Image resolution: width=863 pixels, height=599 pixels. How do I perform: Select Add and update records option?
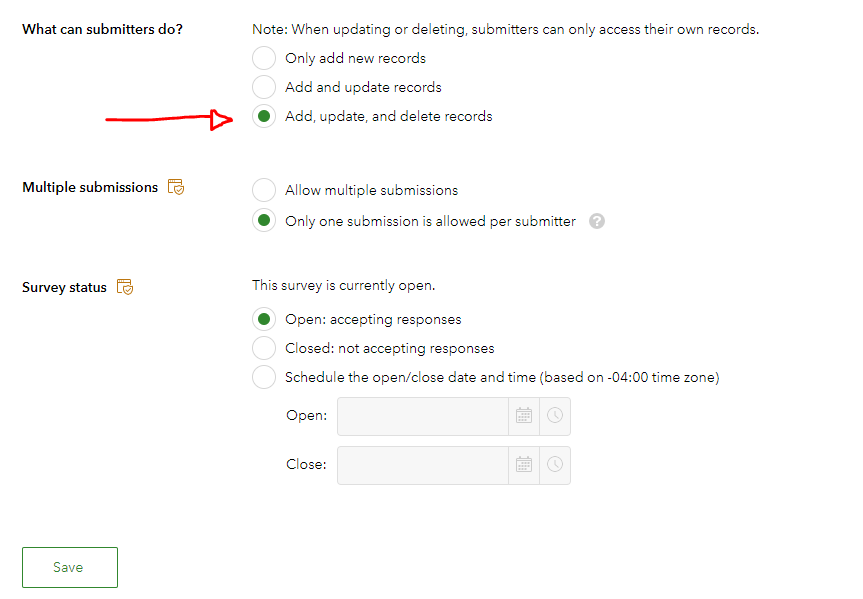pyautogui.click(x=264, y=87)
